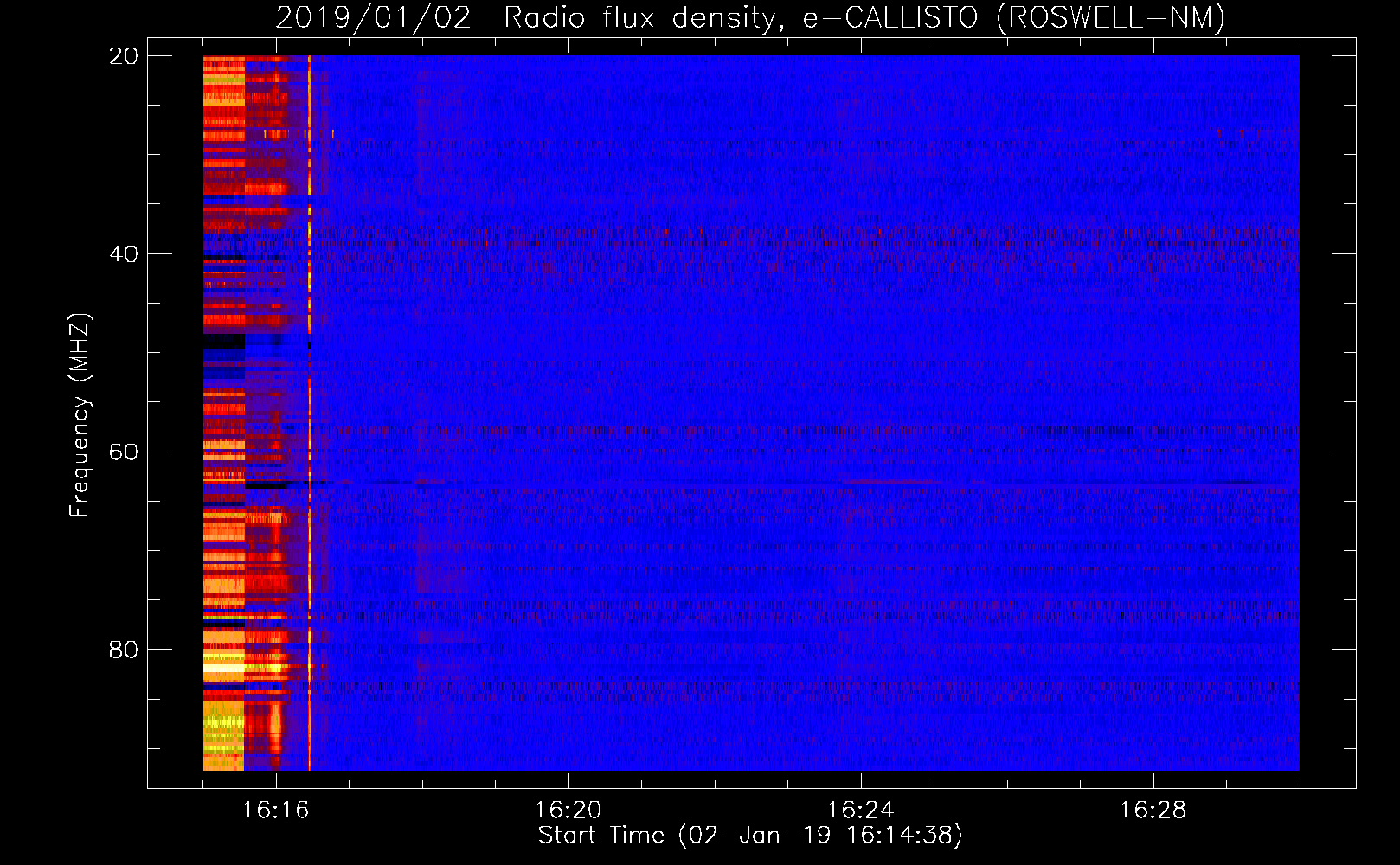The height and width of the screenshot is (865, 1400).
Task: Click the 16:16 time tick label
Action: pyautogui.click(x=276, y=810)
